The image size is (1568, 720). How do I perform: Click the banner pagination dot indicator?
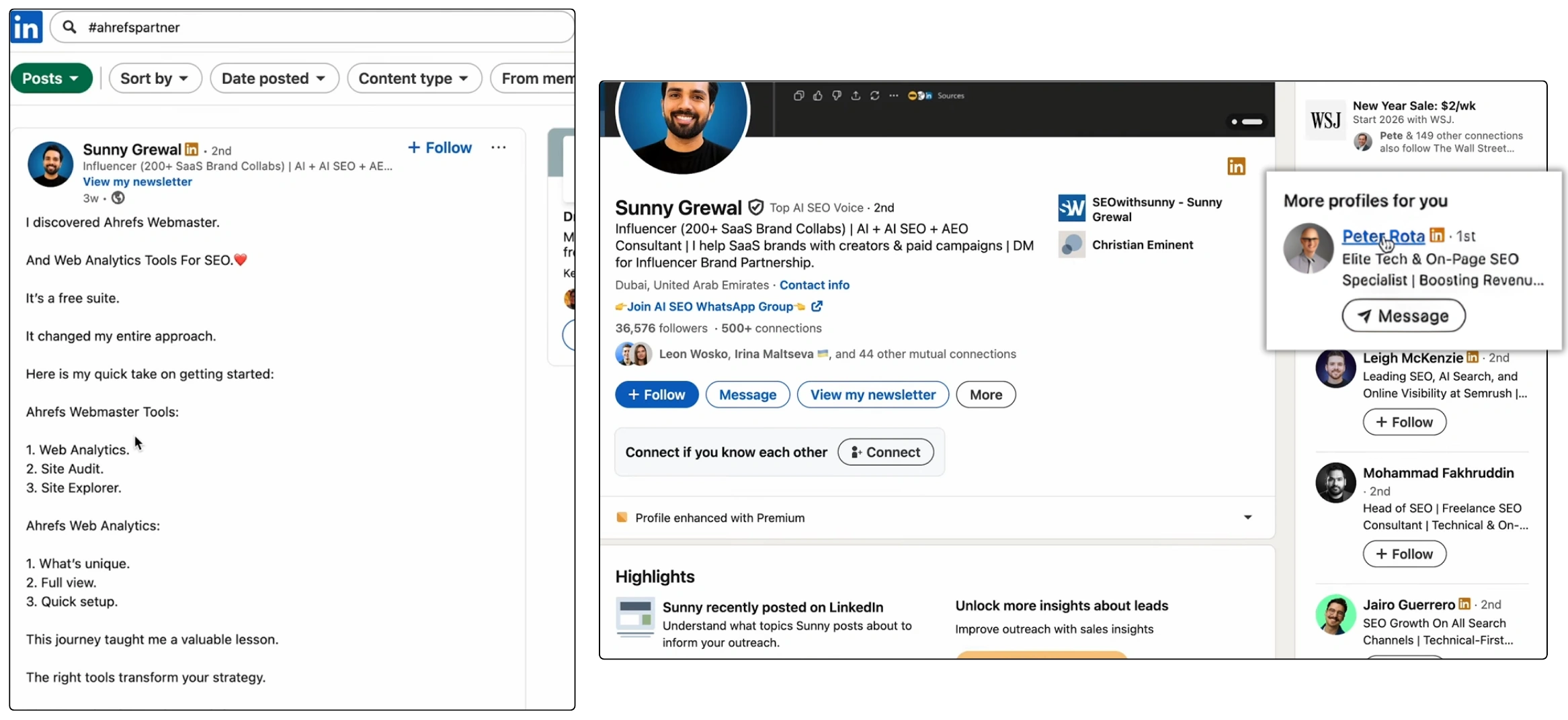point(1247,122)
